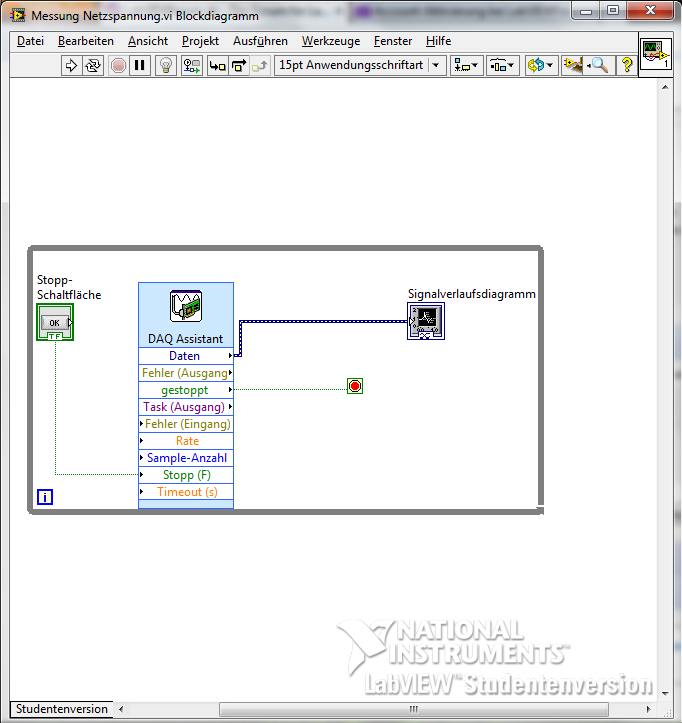This screenshot has height=723, width=682.
Task: Click the scroll left arrow
Action: point(121,709)
